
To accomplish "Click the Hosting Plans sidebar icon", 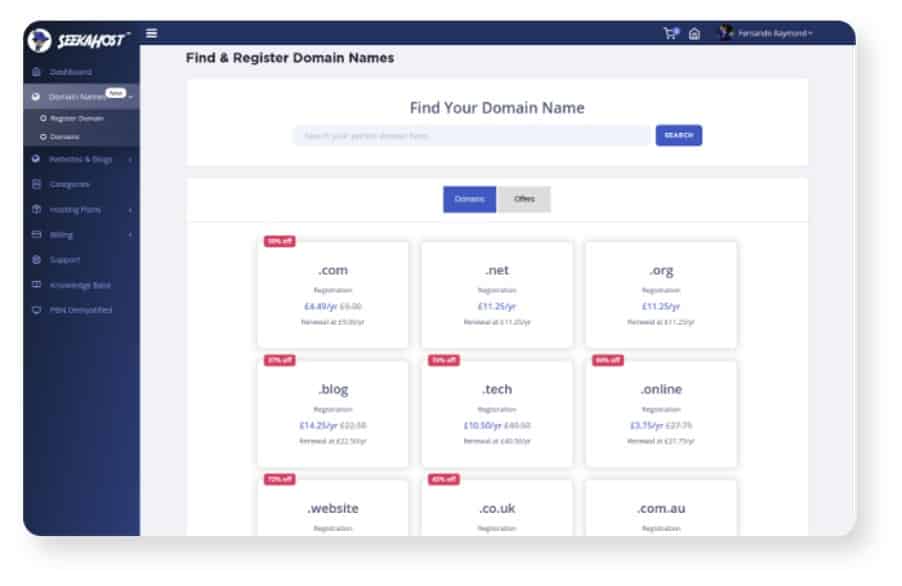I will click(36, 209).
